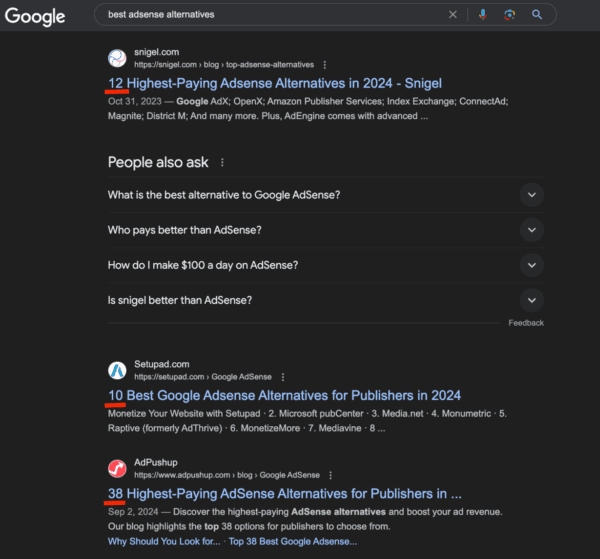Open Setupad.com favicon icon
Viewport: 600px width, 559px height.
pos(117,370)
